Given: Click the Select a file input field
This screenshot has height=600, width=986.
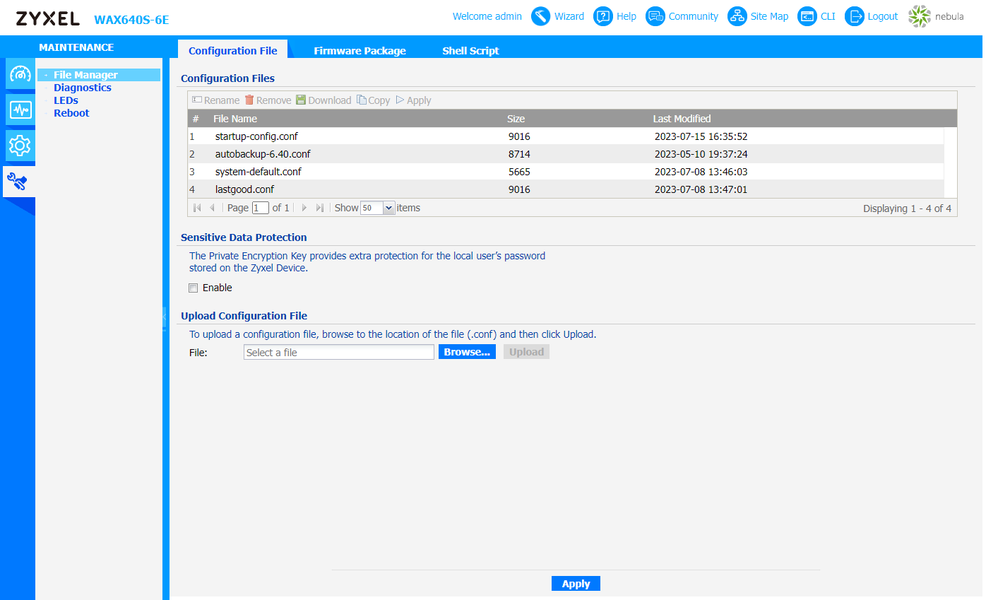Looking at the screenshot, I should tap(338, 352).
